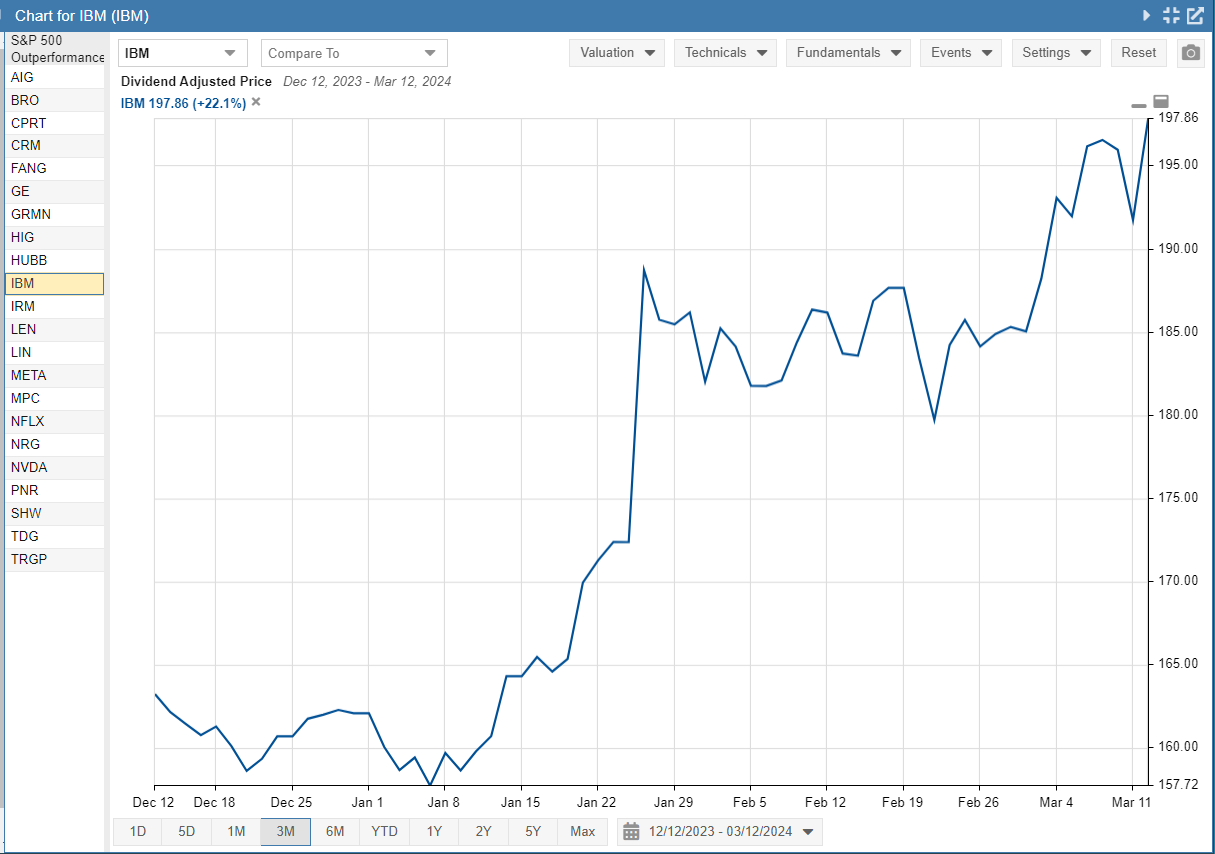Select highlighted IBM in the ticker list
This screenshot has height=854, width=1215.
(x=55, y=284)
